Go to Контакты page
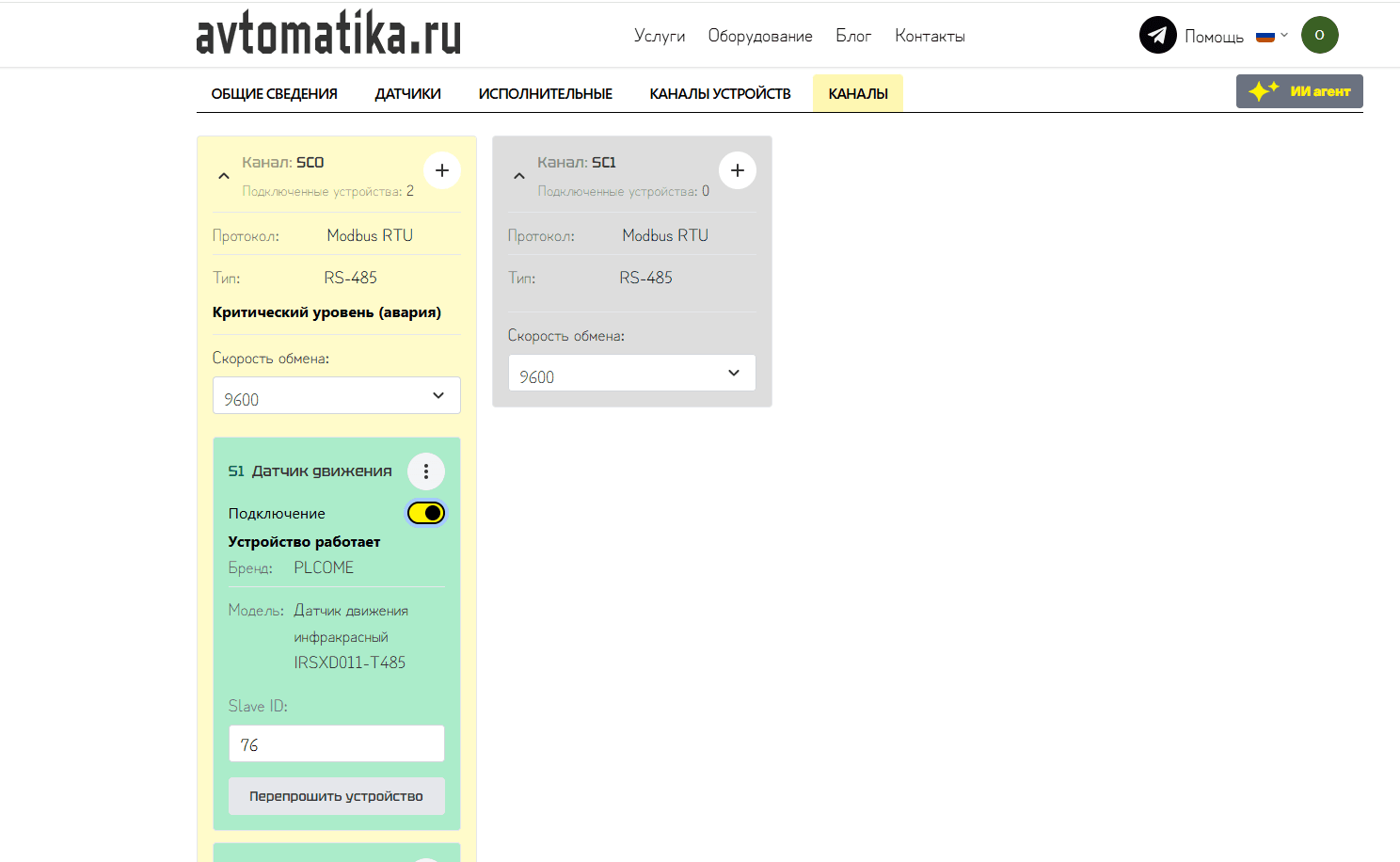Image resolution: width=1400 pixels, height=862 pixels. (x=930, y=36)
